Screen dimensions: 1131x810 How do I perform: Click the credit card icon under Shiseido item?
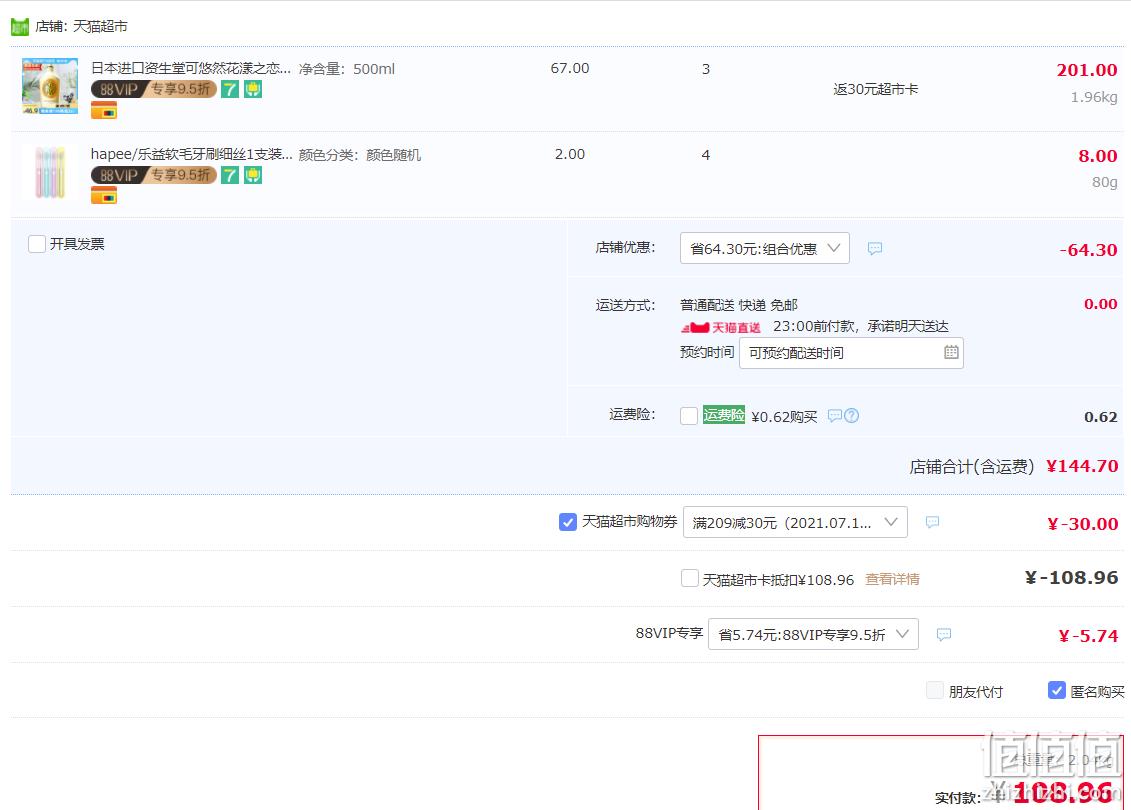tap(104, 111)
